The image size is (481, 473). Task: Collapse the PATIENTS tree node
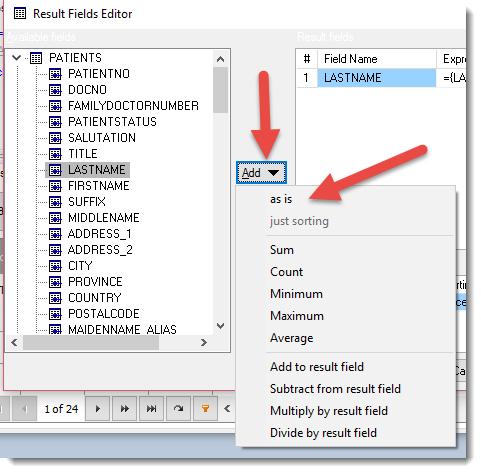16,58
